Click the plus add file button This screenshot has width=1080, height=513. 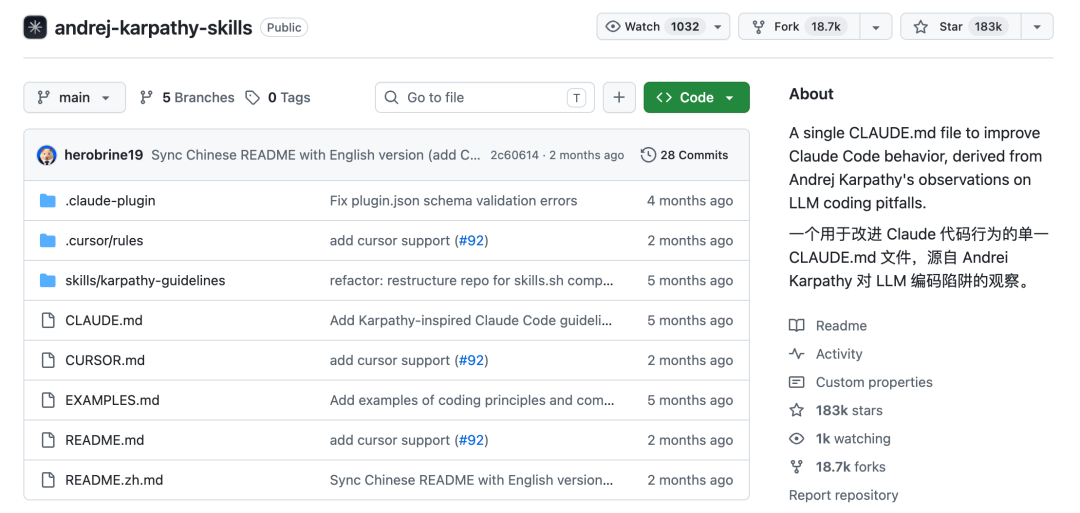coord(619,98)
